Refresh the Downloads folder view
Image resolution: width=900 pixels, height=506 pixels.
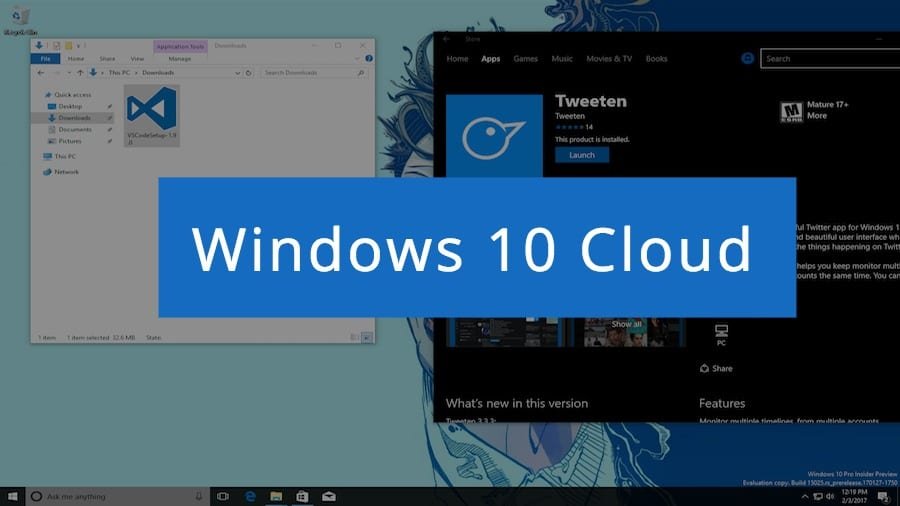pos(251,73)
